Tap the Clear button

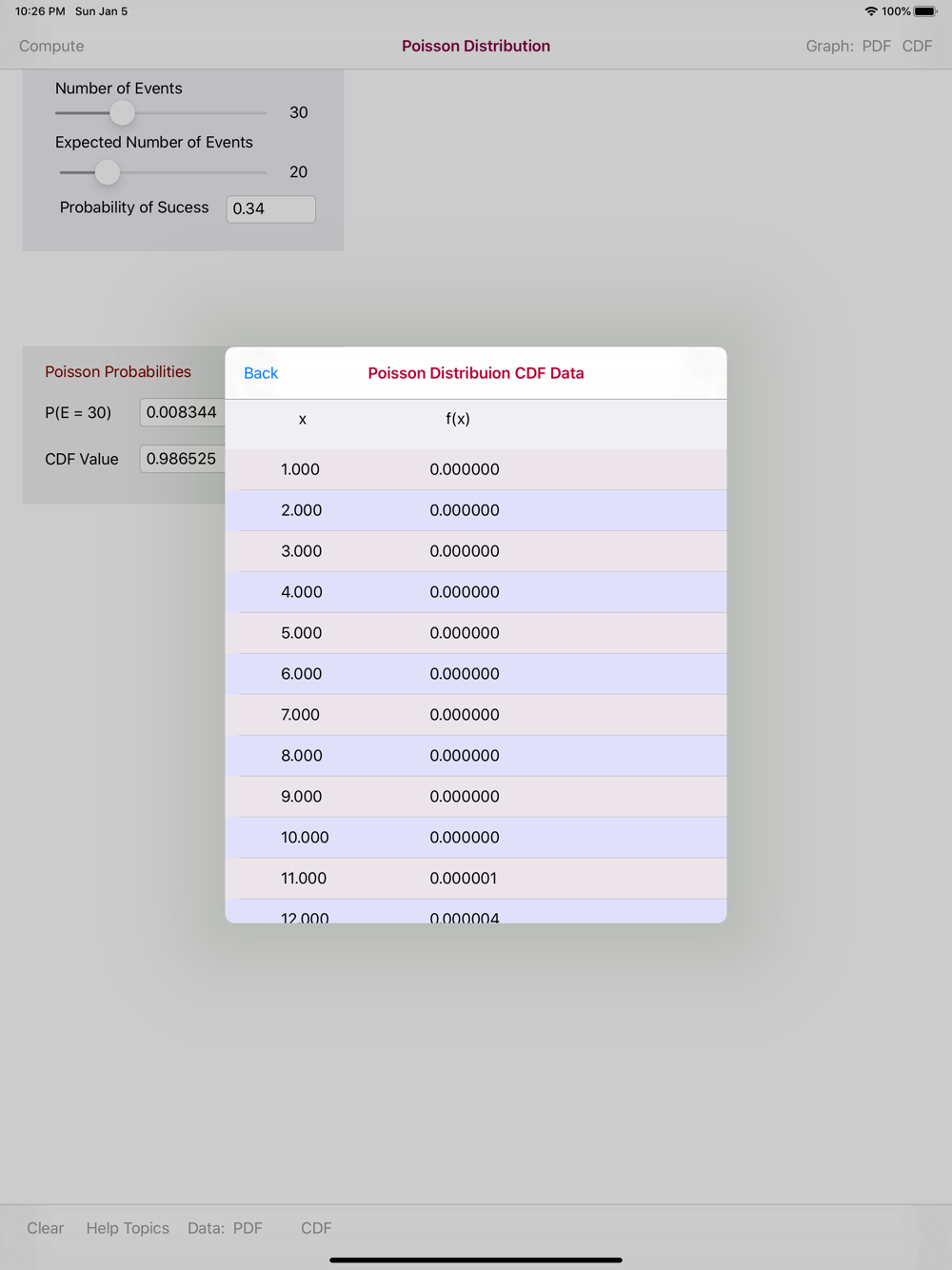[x=45, y=1228]
